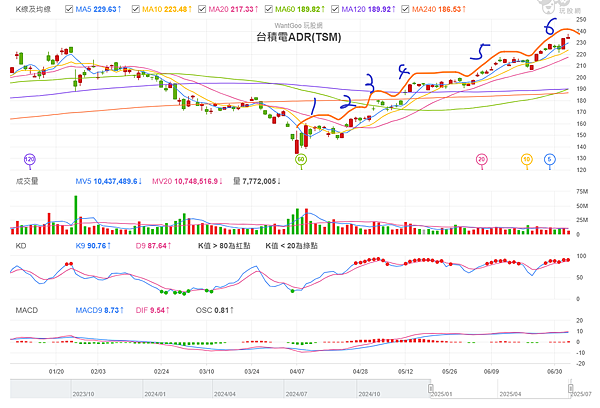600x408 pixels.
Task: Toggle the MA10 moving average checkbox
Action: tap(135, 9)
